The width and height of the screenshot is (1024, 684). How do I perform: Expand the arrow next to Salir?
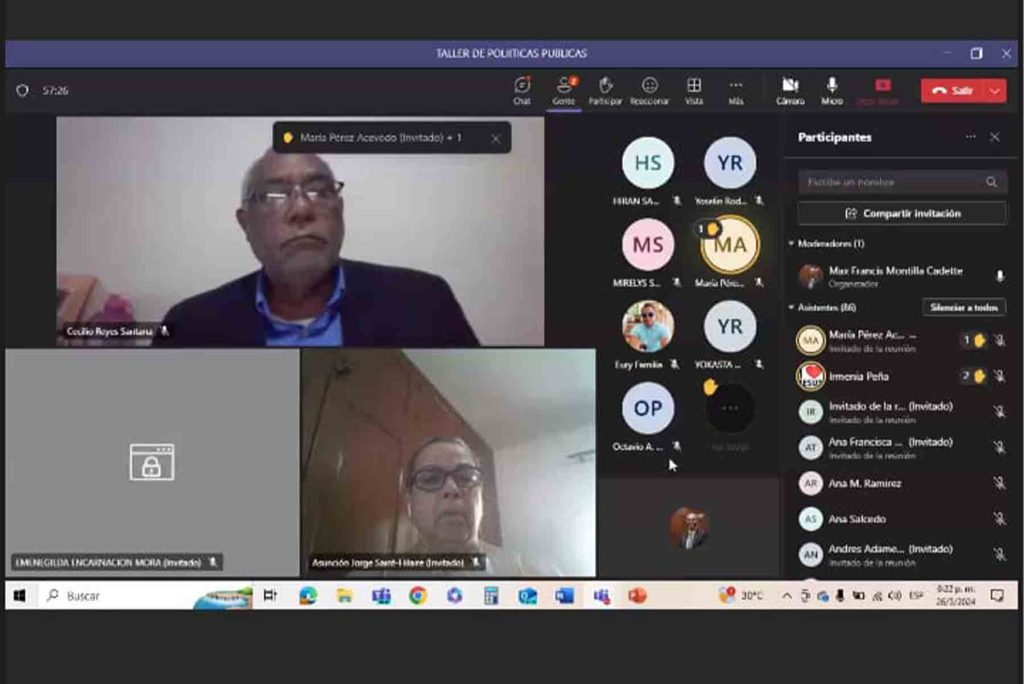point(995,90)
